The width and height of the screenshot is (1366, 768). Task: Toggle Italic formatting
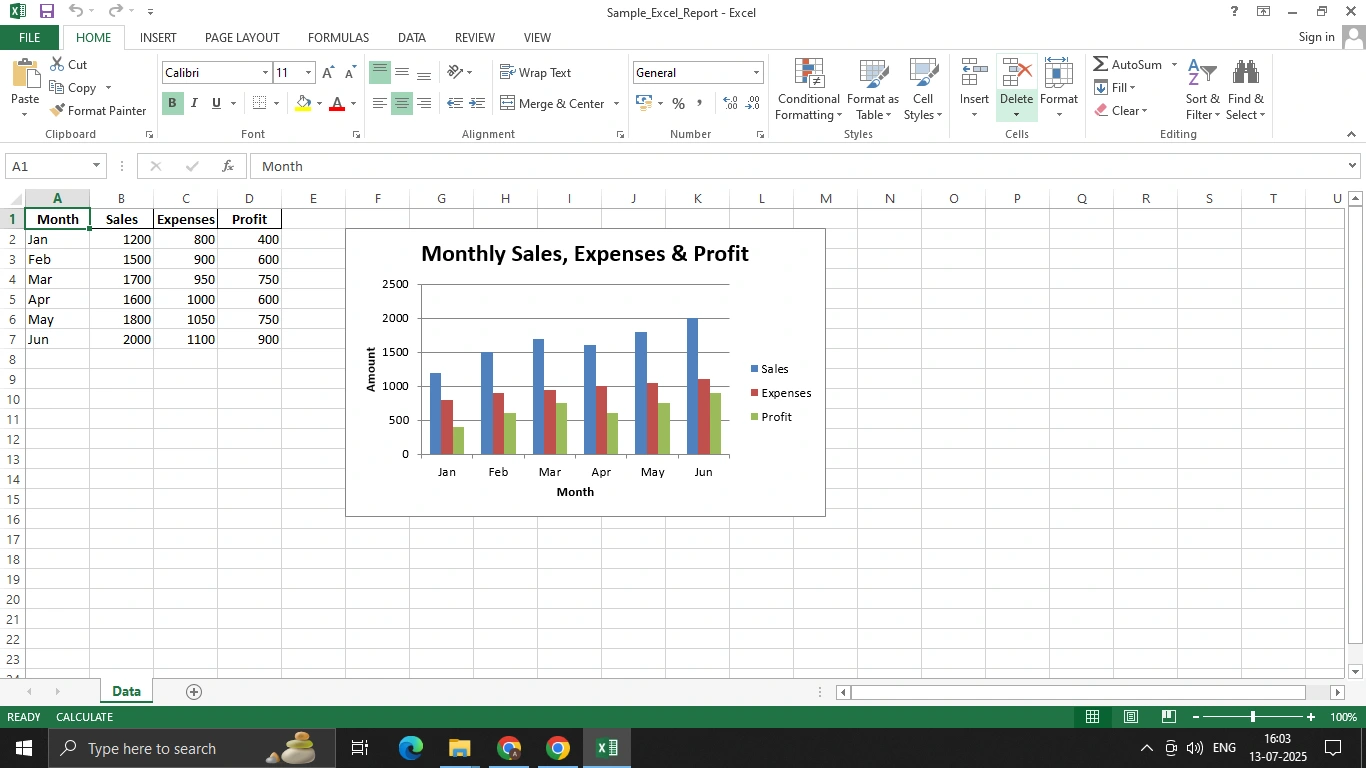point(194,104)
